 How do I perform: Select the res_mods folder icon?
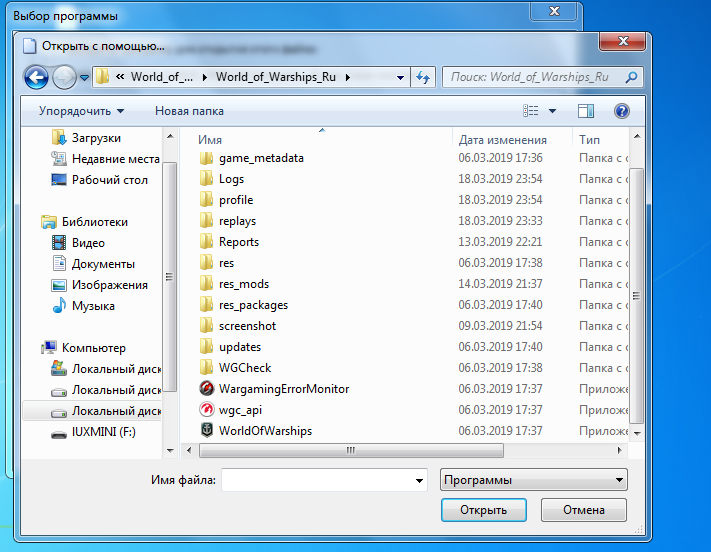click(206, 283)
